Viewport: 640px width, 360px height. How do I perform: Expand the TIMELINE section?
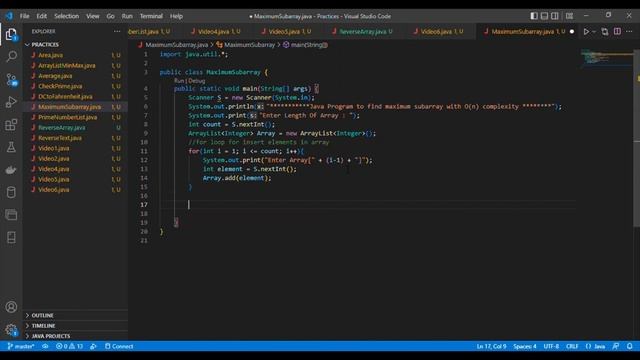(43, 326)
